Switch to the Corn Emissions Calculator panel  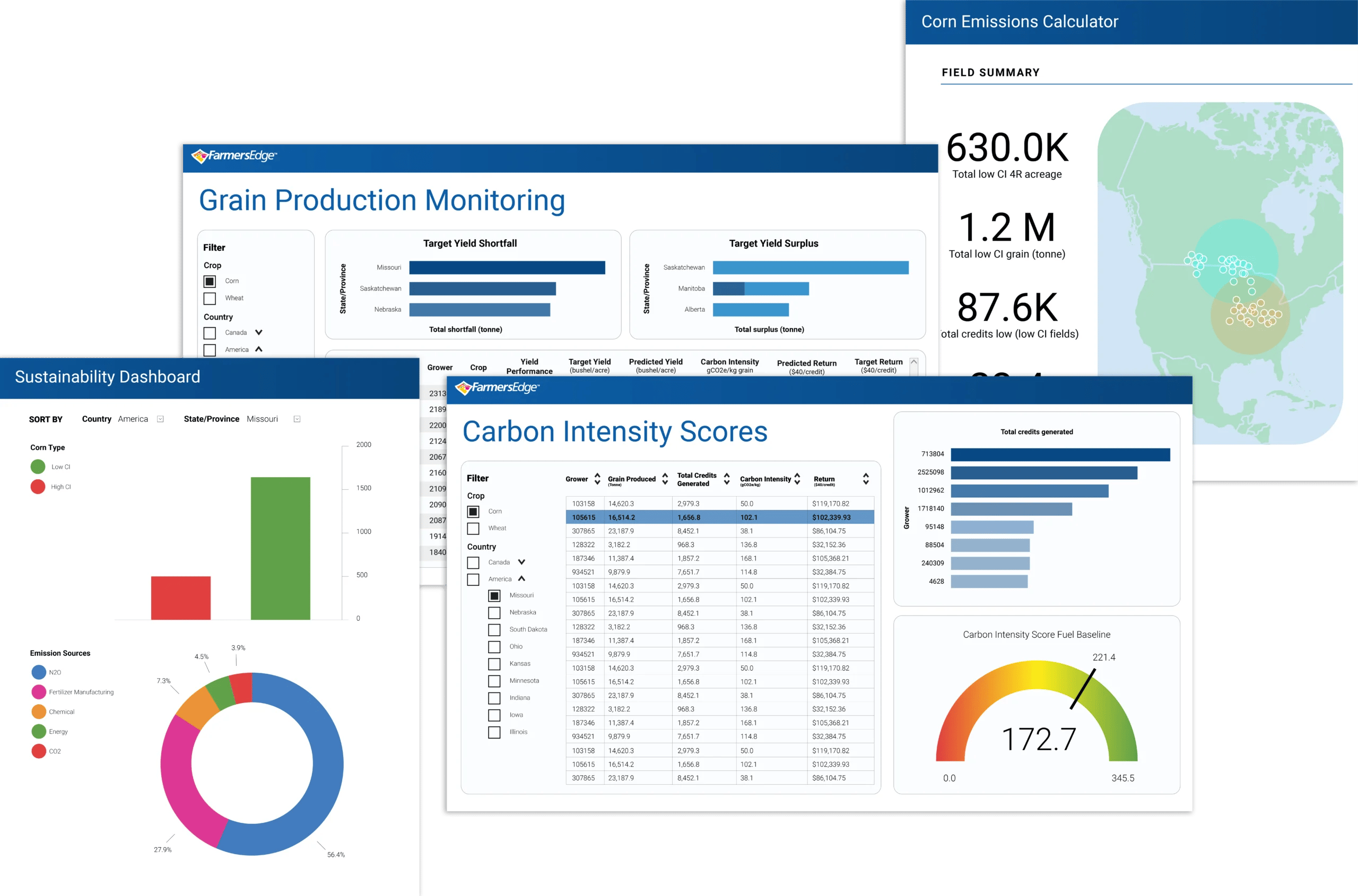tap(1020, 21)
